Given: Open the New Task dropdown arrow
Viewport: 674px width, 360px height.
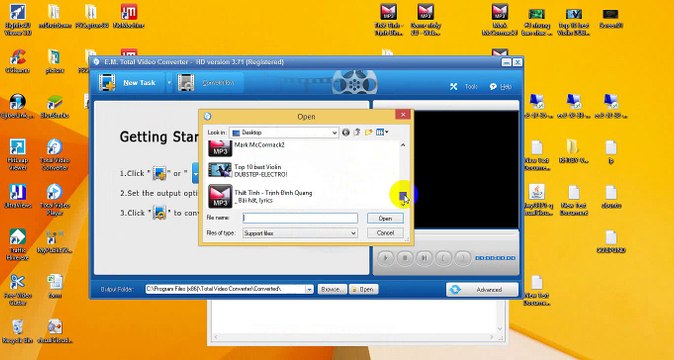Looking at the screenshot, I should pos(169,82).
